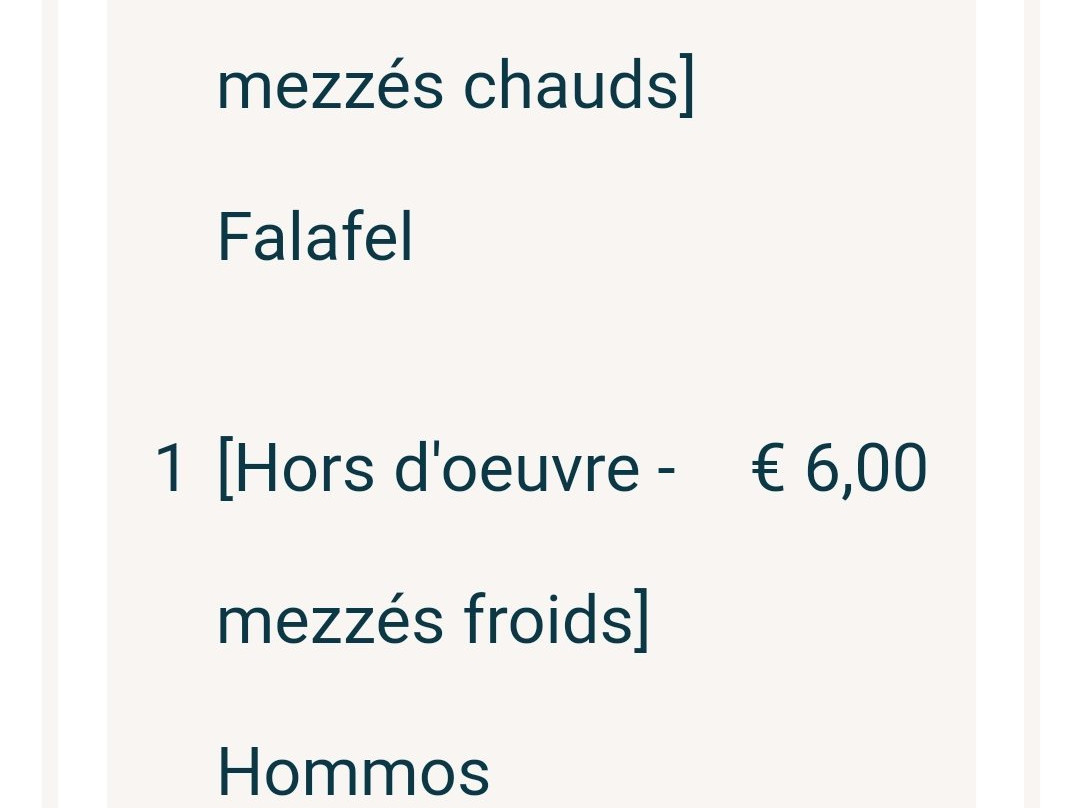Click the opening bracket before Hors
1080x808 pixels.
tap(225, 468)
